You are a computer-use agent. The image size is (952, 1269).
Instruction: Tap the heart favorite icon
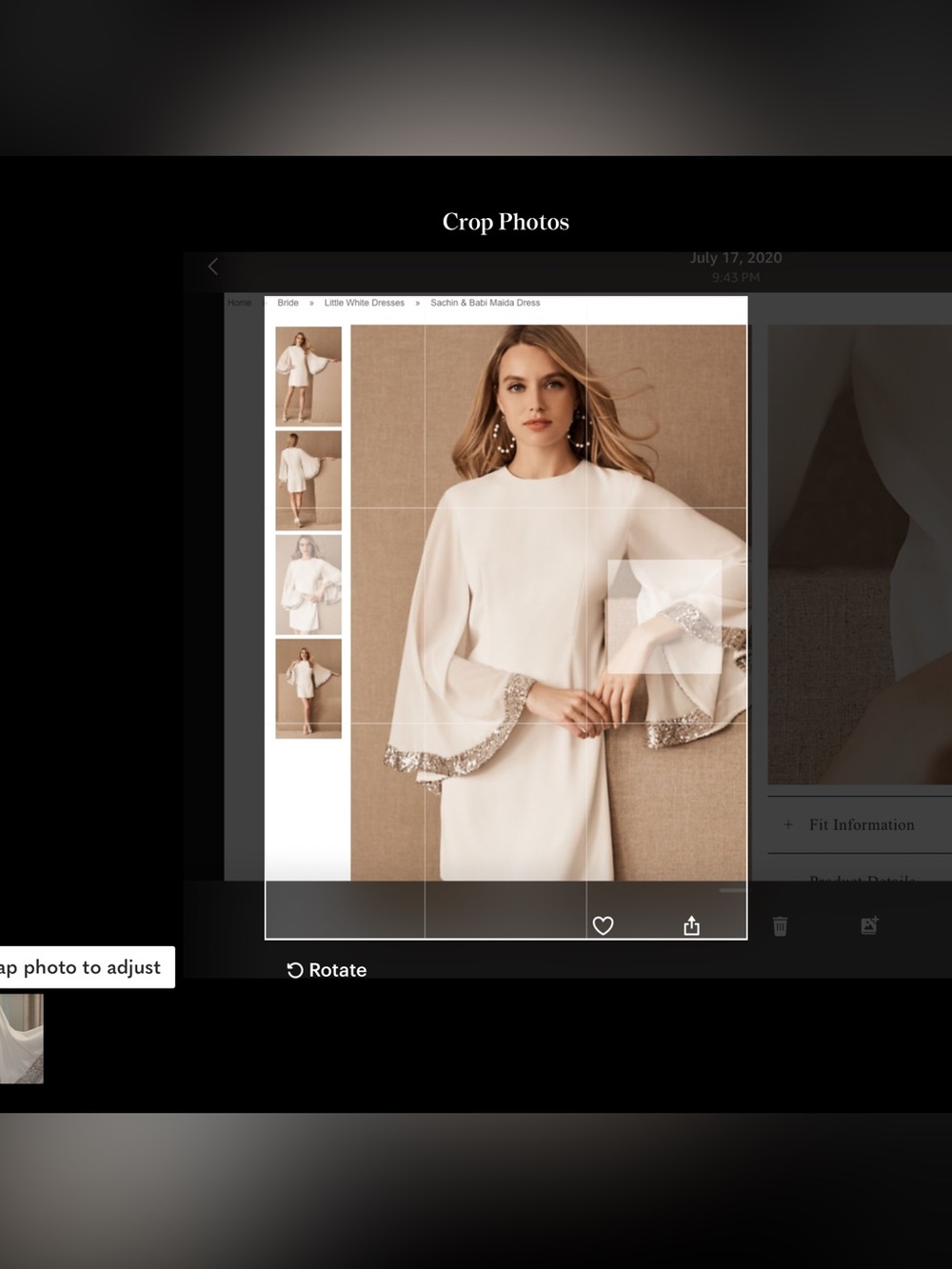[x=603, y=925]
